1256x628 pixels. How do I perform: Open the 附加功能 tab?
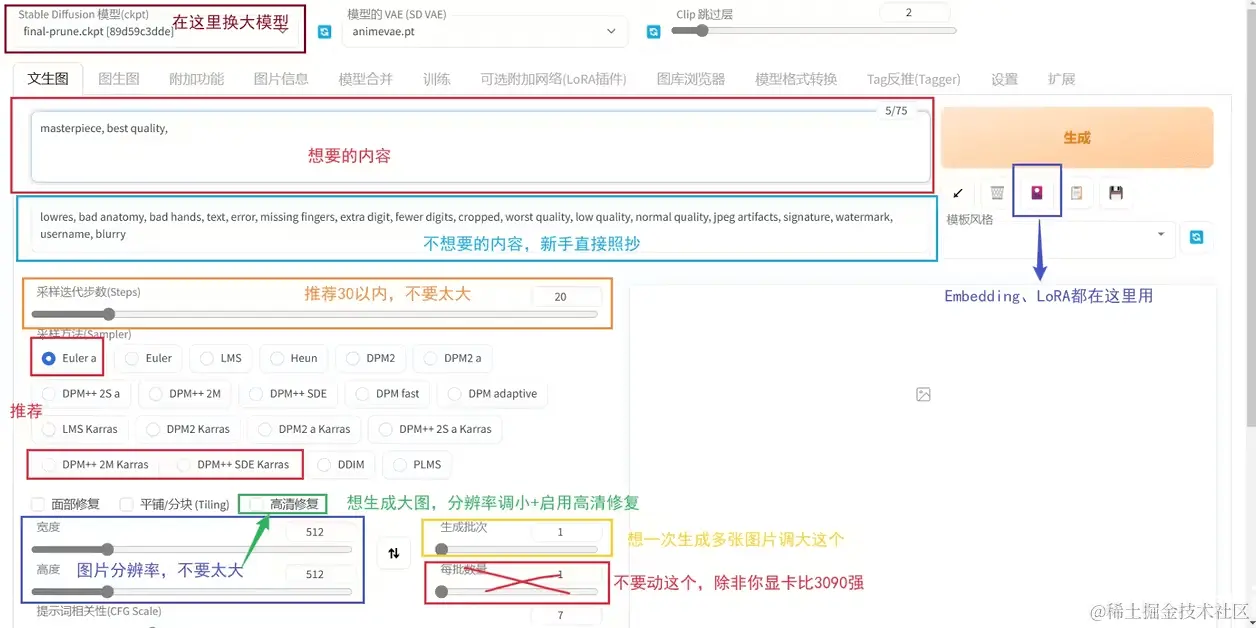[197, 79]
